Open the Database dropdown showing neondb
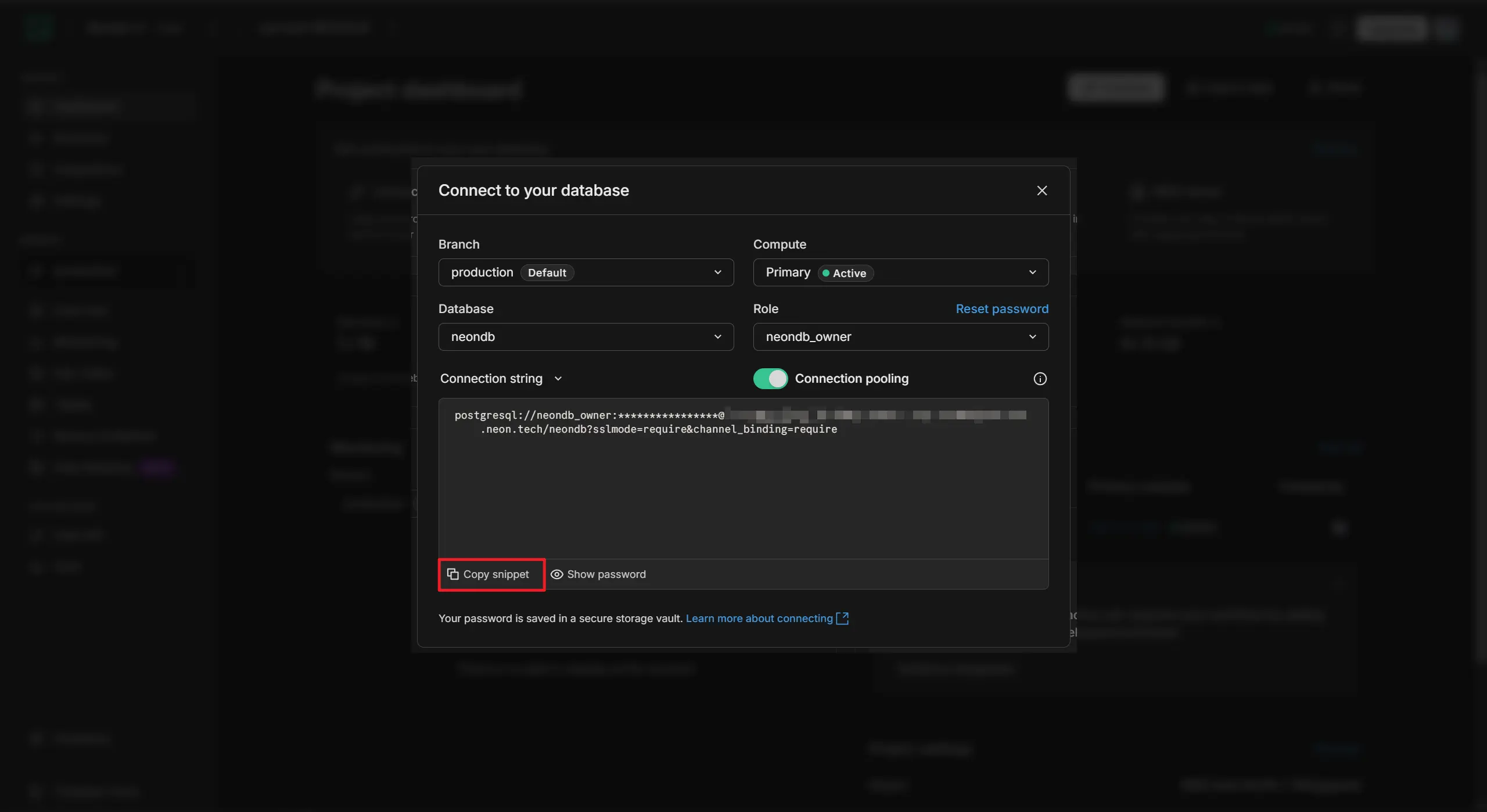 click(x=586, y=337)
